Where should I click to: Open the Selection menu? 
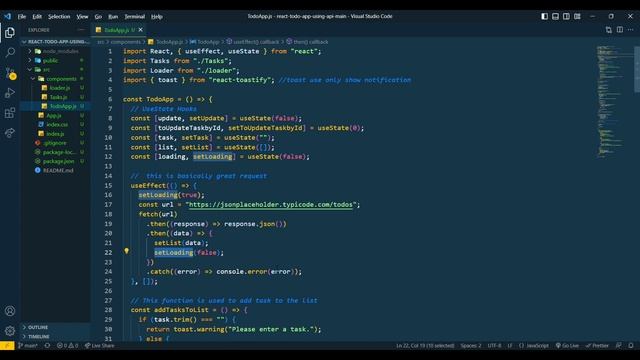click(x=59, y=16)
